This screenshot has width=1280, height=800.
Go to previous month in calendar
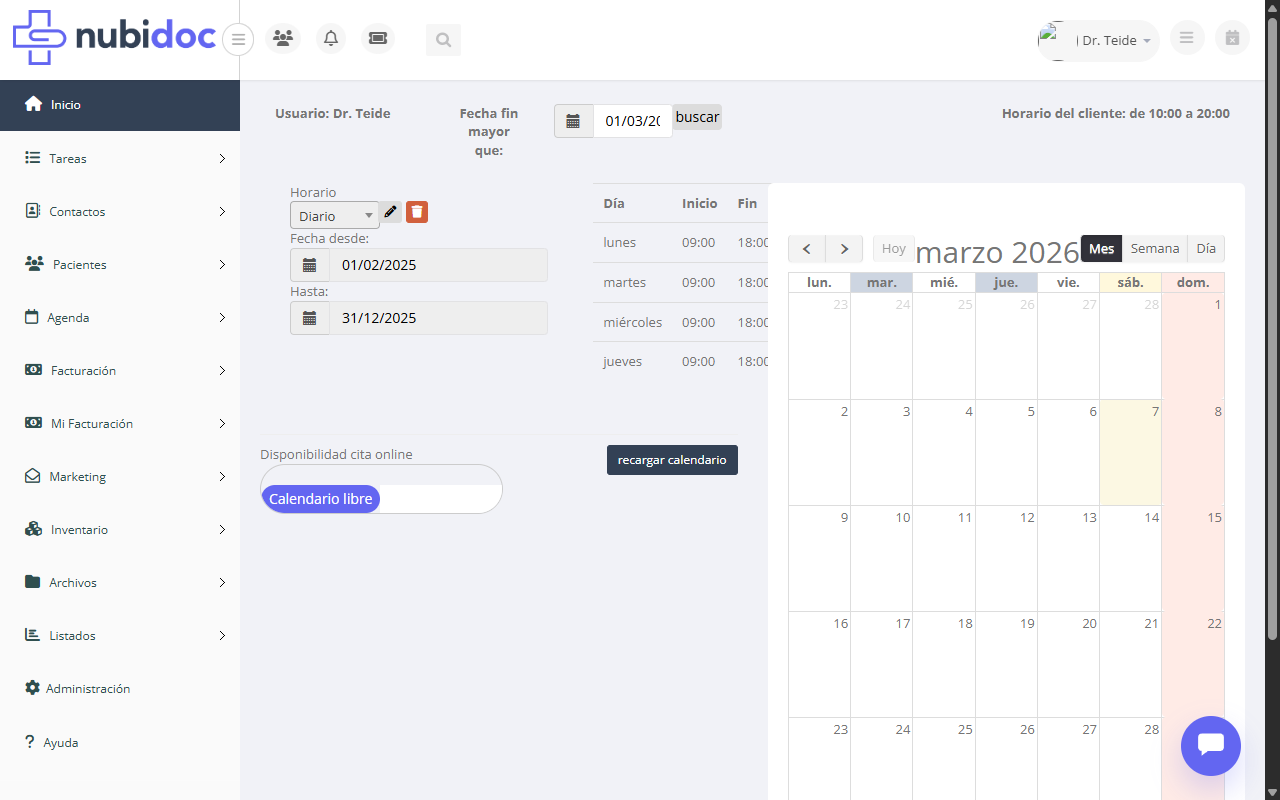[807, 249]
